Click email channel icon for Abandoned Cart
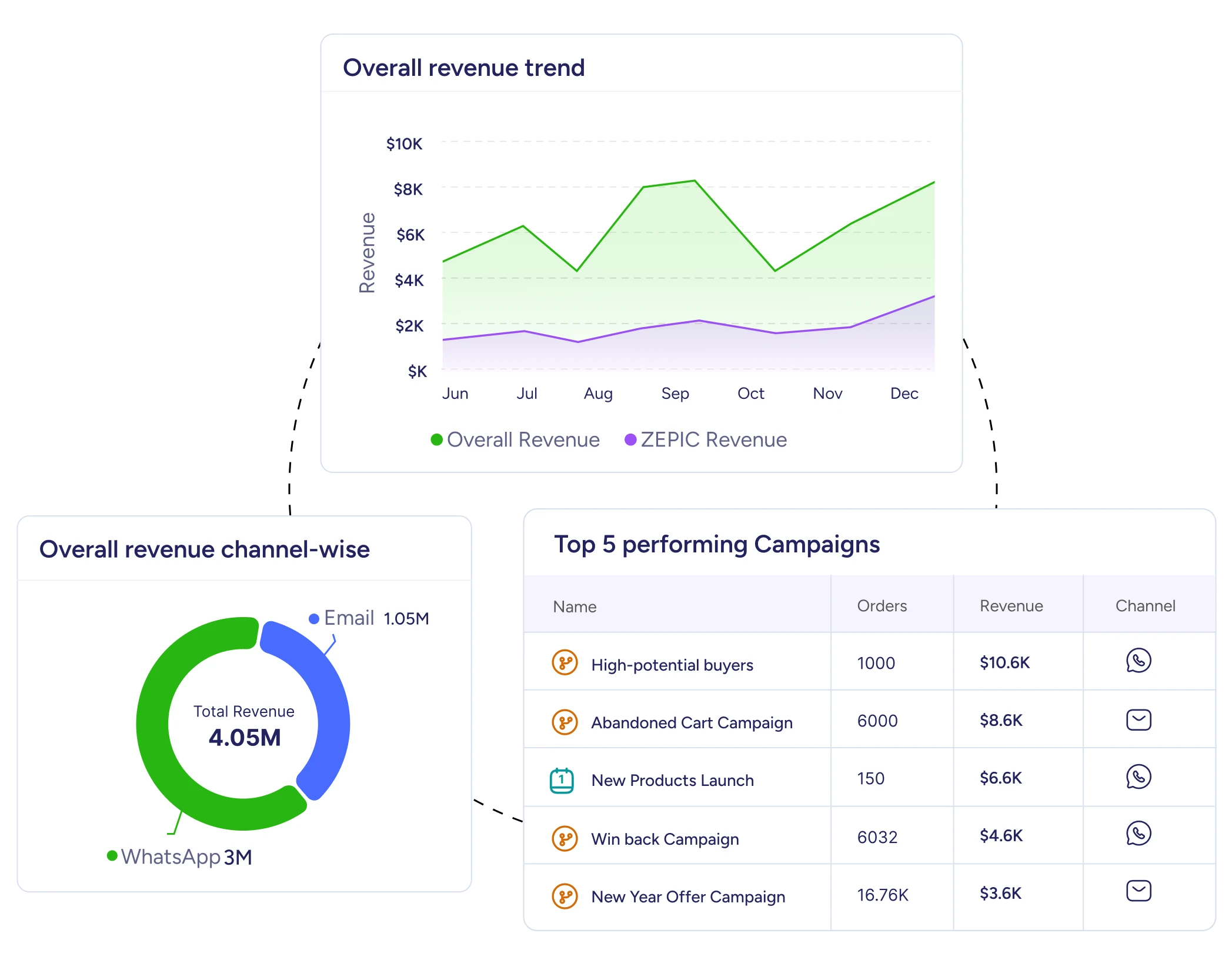 [1138, 719]
